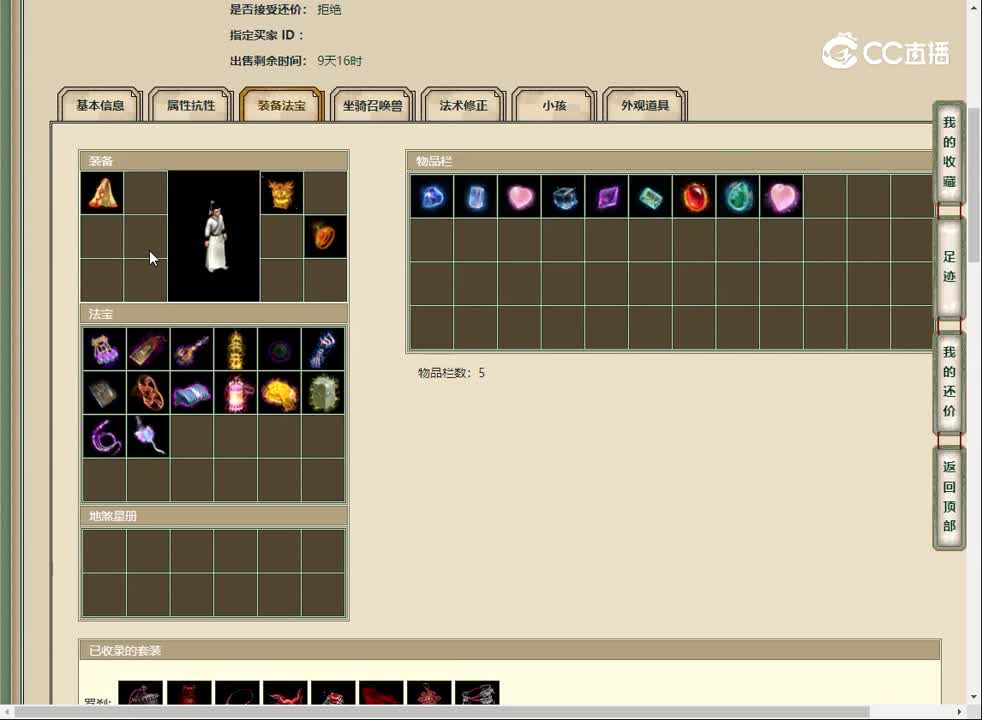Click the last 罗刹 set thumbnail
The height and width of the screenshot is (720, 982).
477,692
